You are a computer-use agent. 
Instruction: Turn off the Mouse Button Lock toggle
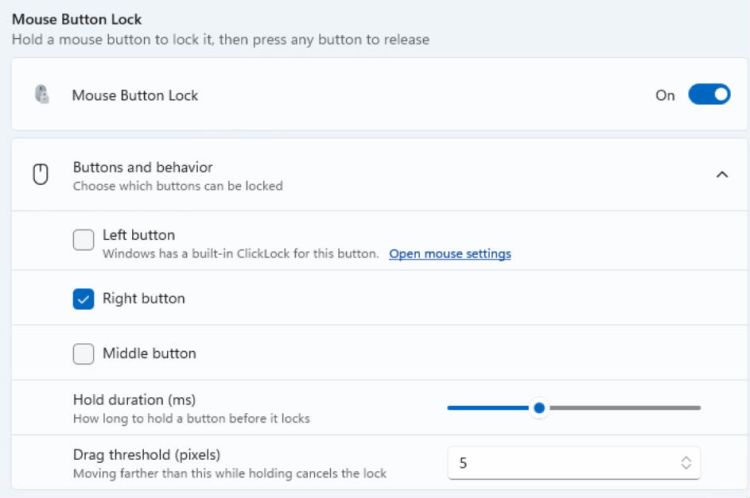tap(709, 94)
